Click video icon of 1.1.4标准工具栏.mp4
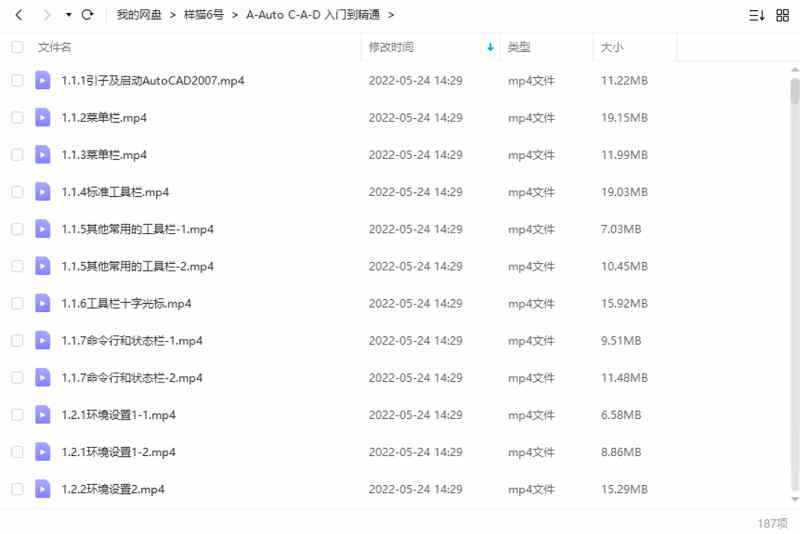The width and height of the screenshot is (800, 534). click(43, 192)
